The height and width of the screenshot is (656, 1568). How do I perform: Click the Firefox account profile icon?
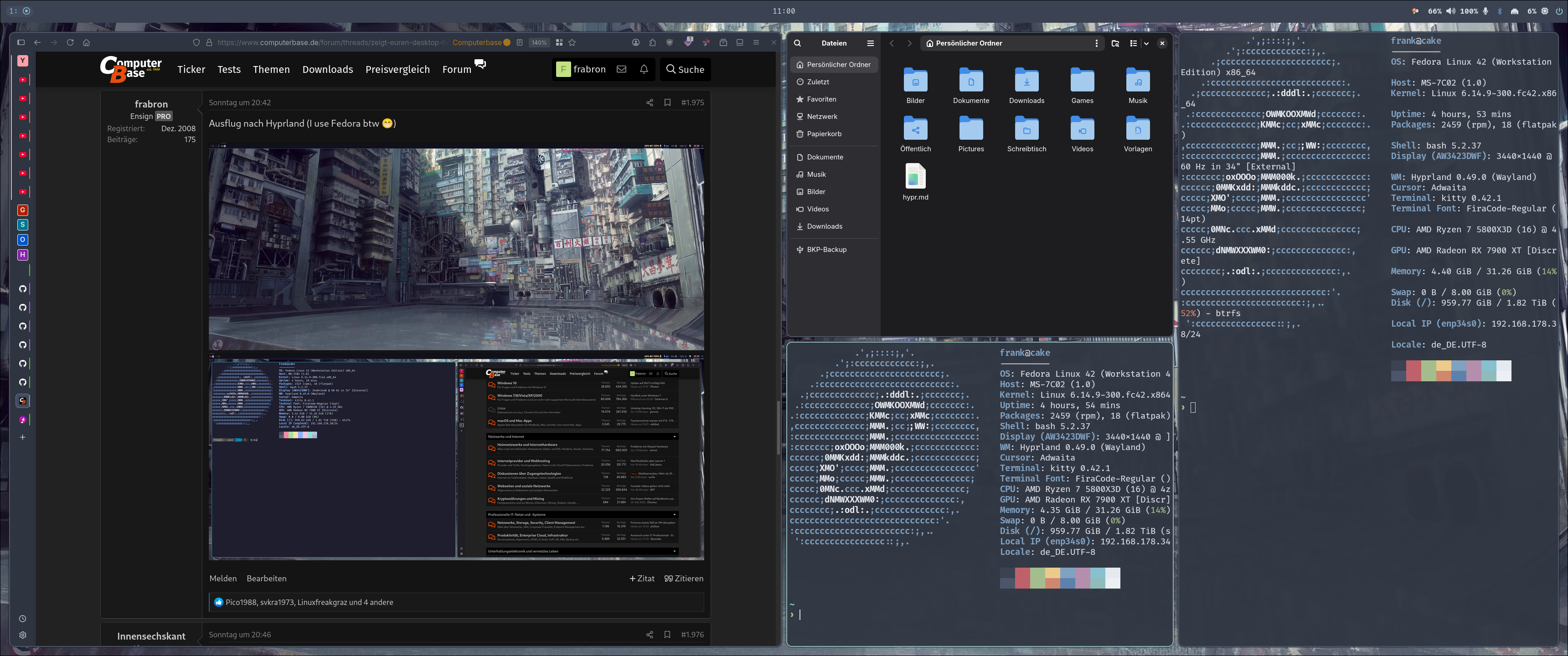click(636, 43)
